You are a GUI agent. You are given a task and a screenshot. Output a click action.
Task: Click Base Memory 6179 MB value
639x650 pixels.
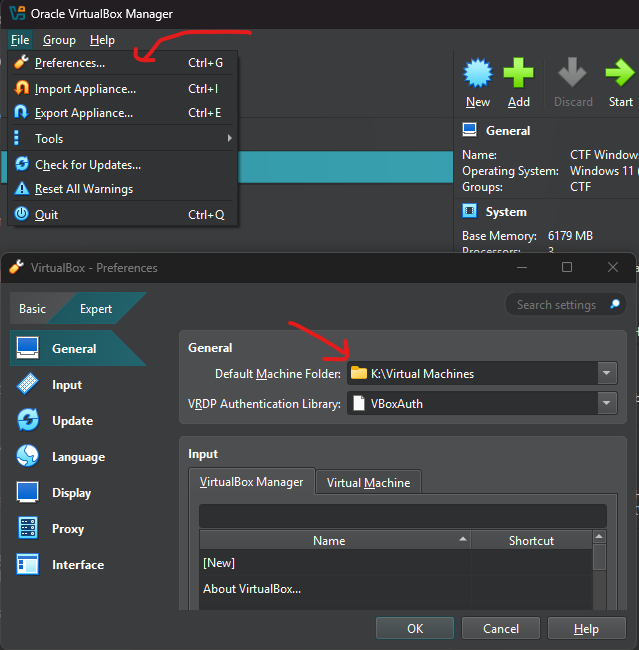click(x=570, y=235)
